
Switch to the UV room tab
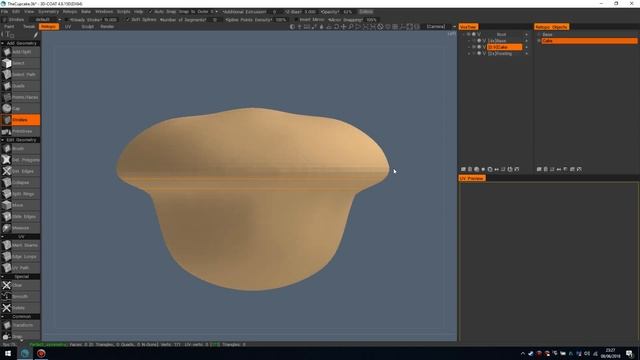click(68, 27)
